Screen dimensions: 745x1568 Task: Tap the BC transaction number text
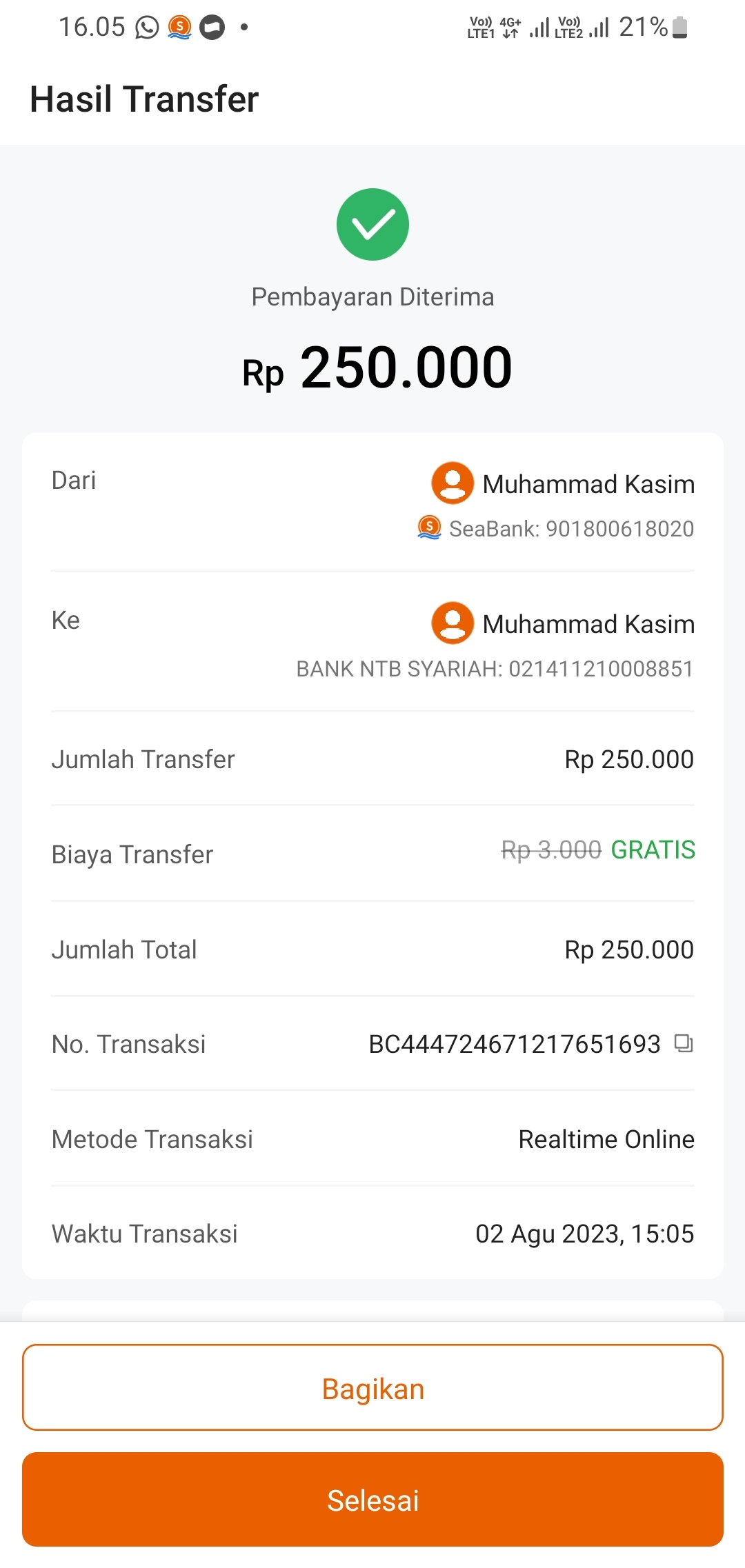coord(515,1044)
